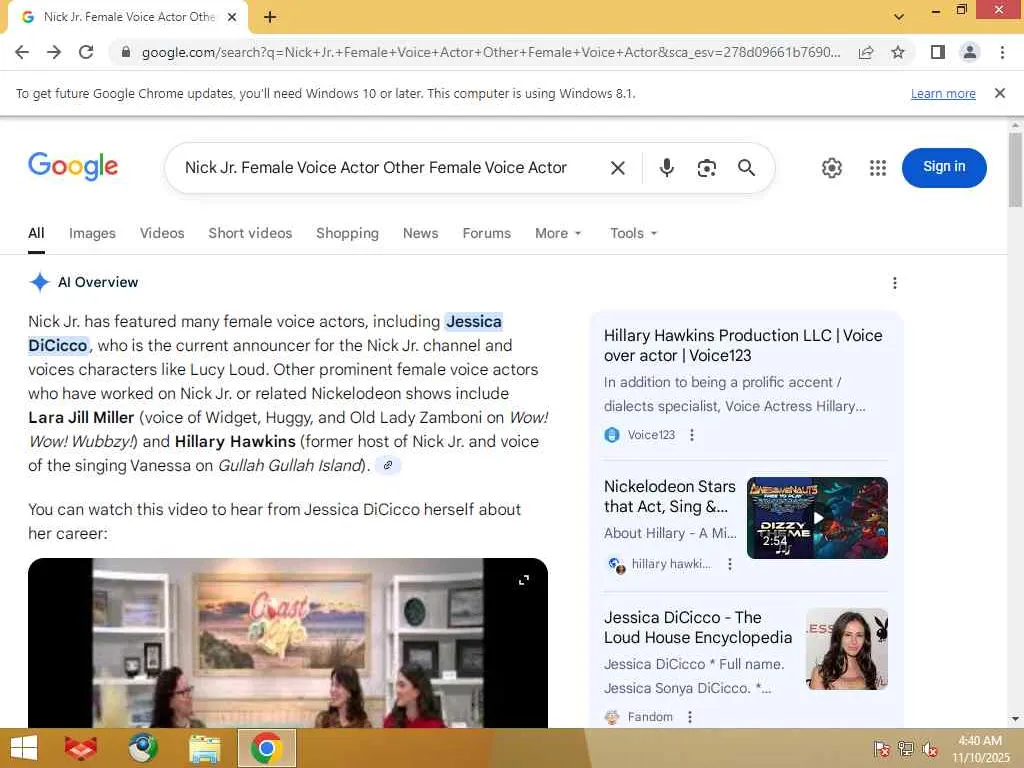The width and height of the screenshot is (1024, 768).
Task: Open Google quick settings gear icon
Action: [831, 168]
